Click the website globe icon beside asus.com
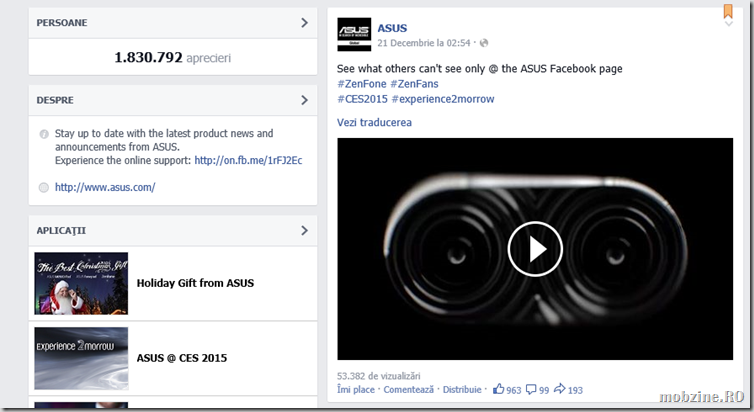Viewport: 754px width, 412px height. click(x=44, y=187)
